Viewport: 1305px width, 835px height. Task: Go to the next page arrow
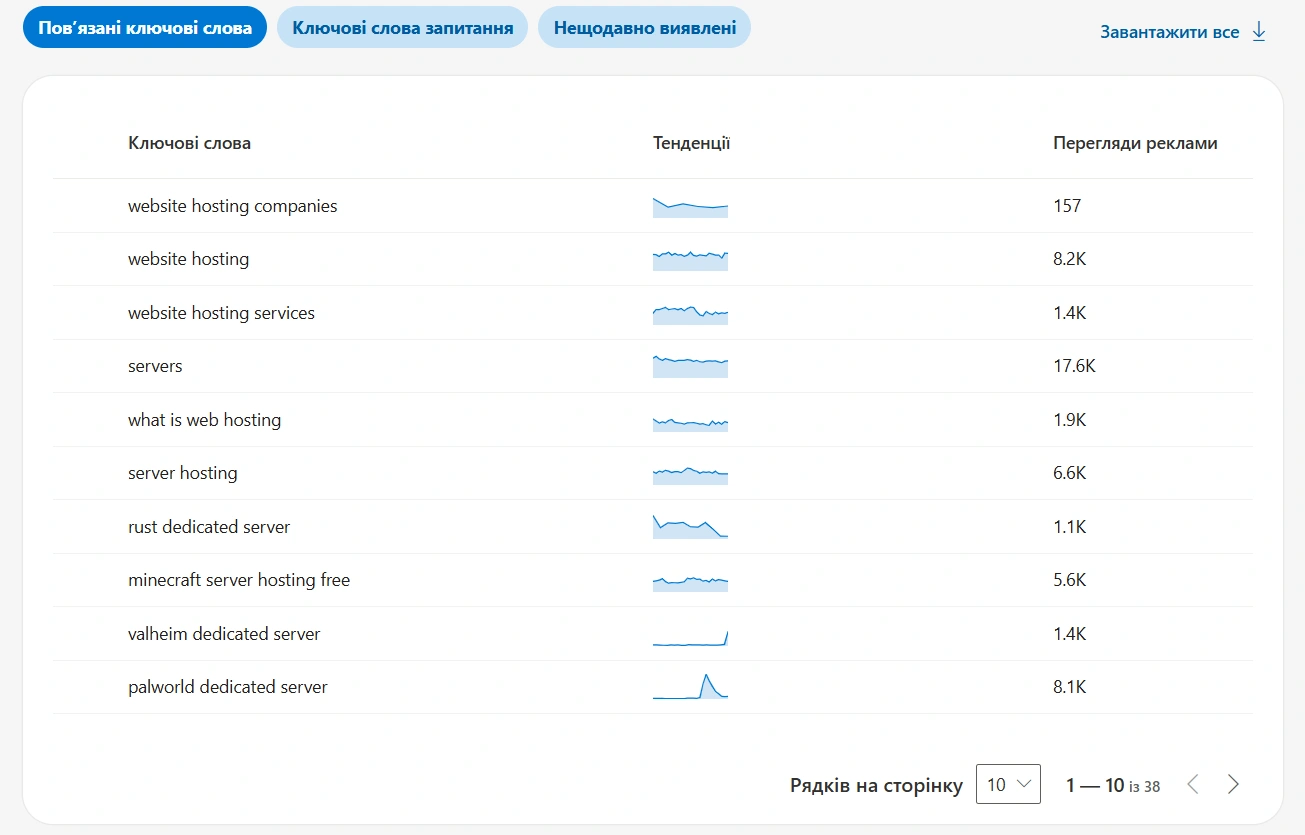tap(1234, 785)
